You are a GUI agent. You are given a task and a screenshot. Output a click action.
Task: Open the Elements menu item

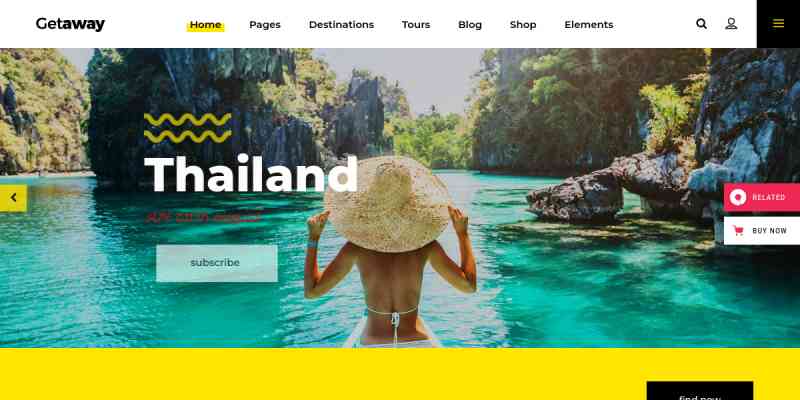pyautogui.click(x=589, y=24)
